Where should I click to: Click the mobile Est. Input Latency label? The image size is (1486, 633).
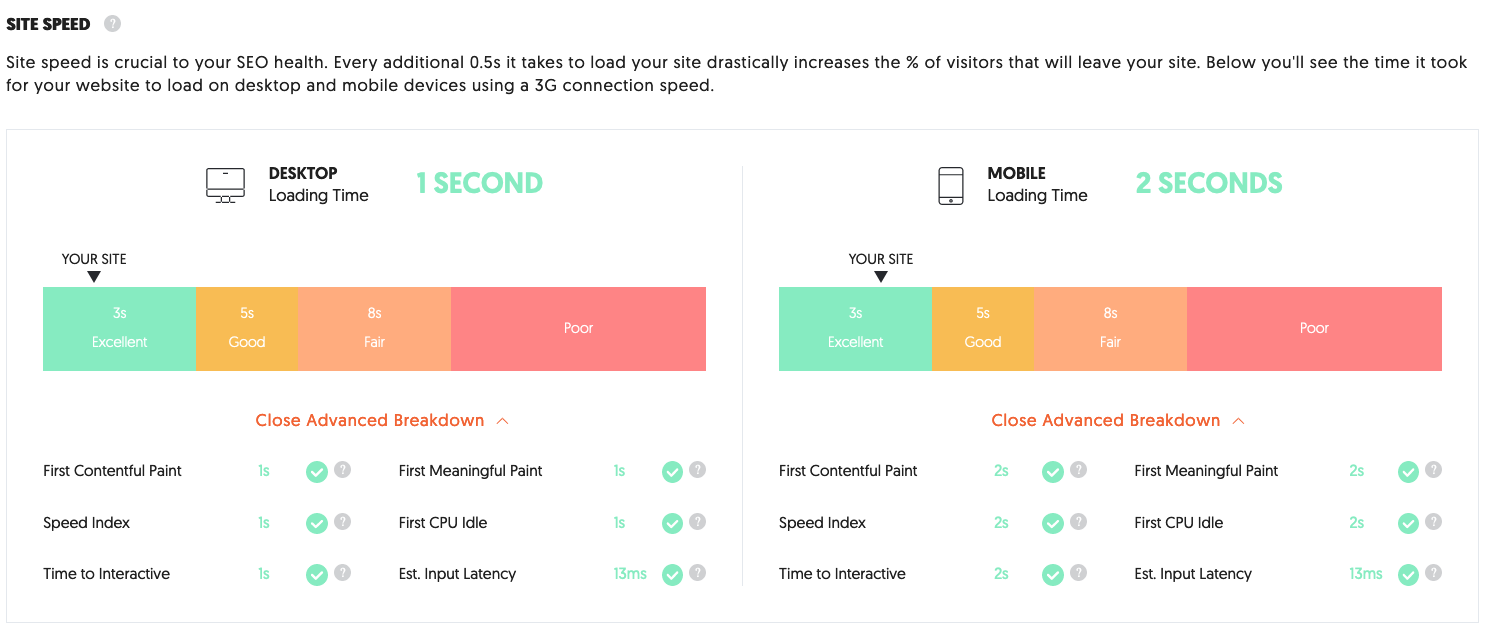click(1193, 574)
